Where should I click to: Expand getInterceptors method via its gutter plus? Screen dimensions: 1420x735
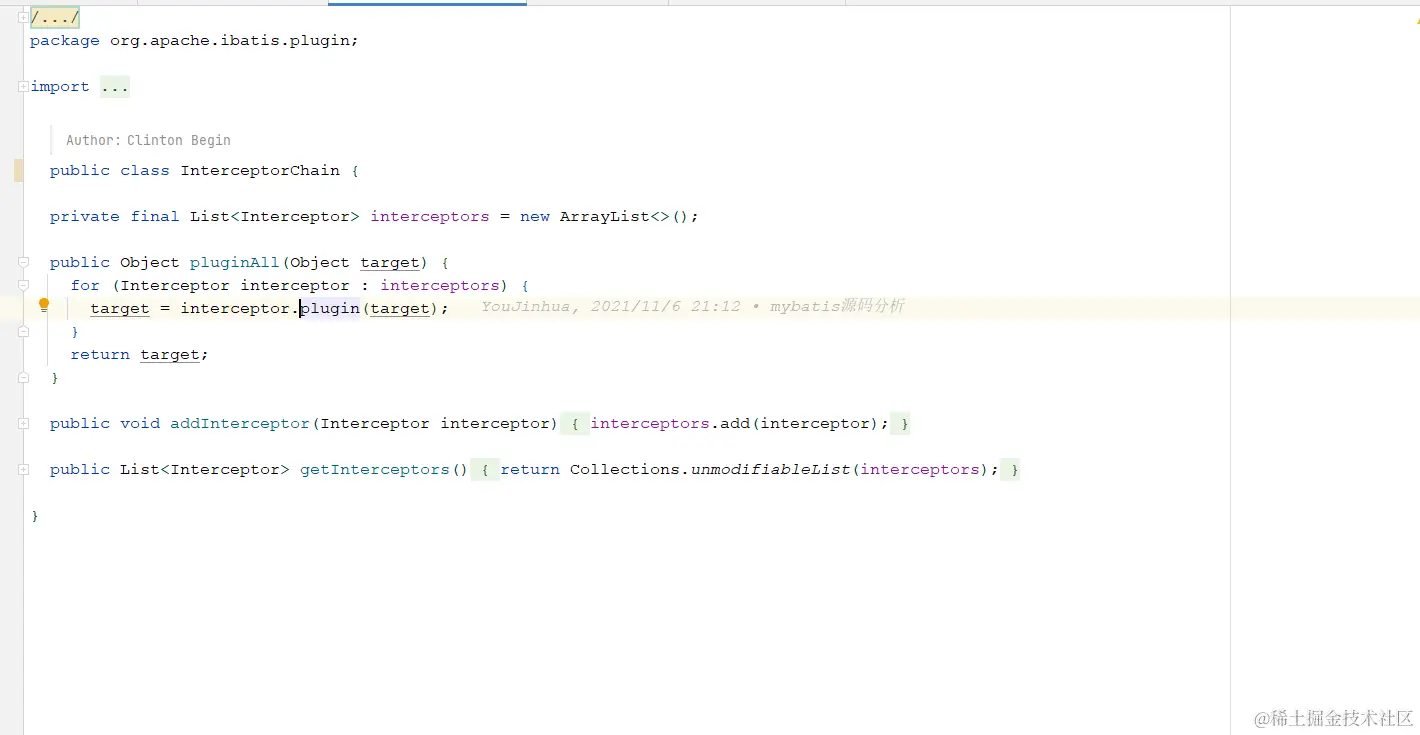pos(23,469)
